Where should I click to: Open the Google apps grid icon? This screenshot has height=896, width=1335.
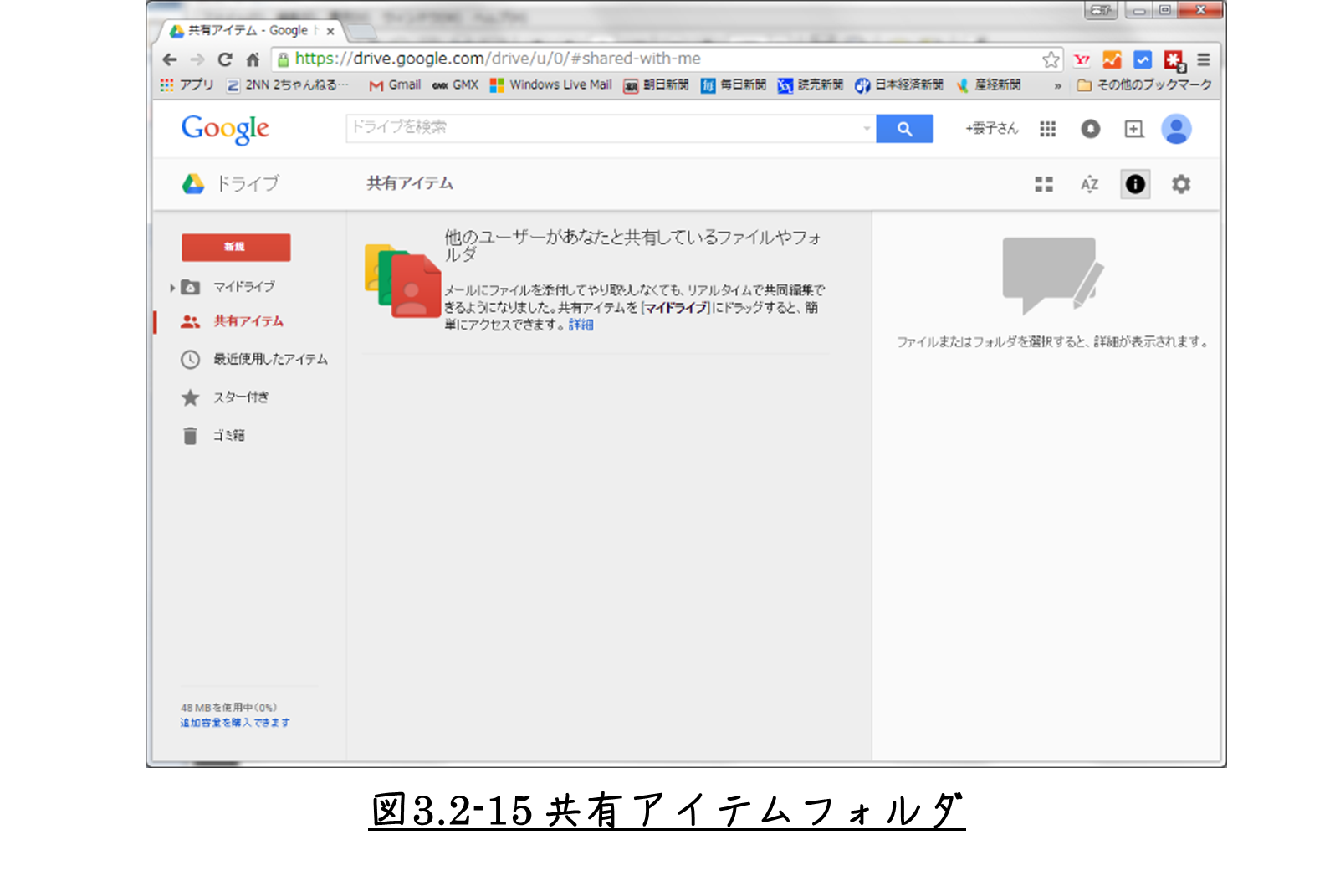click(1047, 129)
